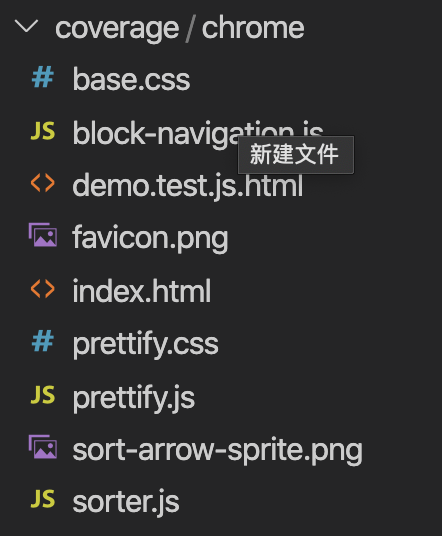Select the demo.test.js.html file
This screenshot has height=536, width=442.
click(188, 186)
